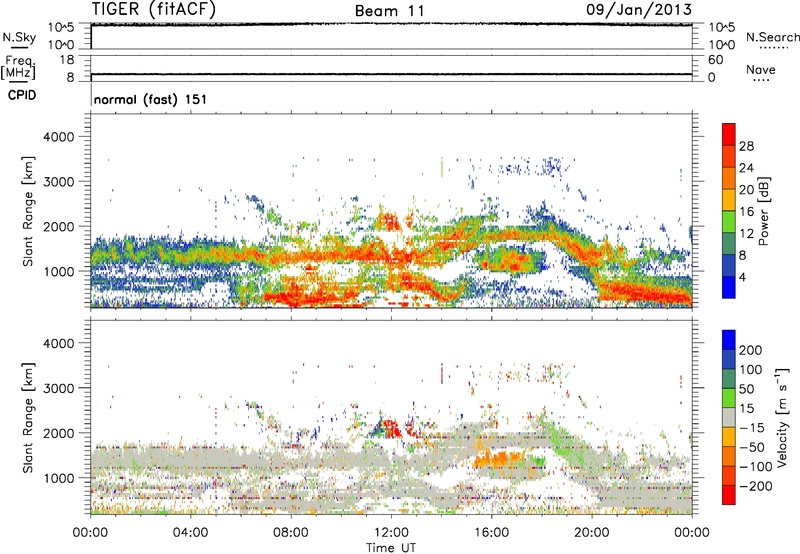Viewport: 800px width, 554px height.
Task: Select the orange velocity patch near 16:00–18:00
Action: click(498, 459)
